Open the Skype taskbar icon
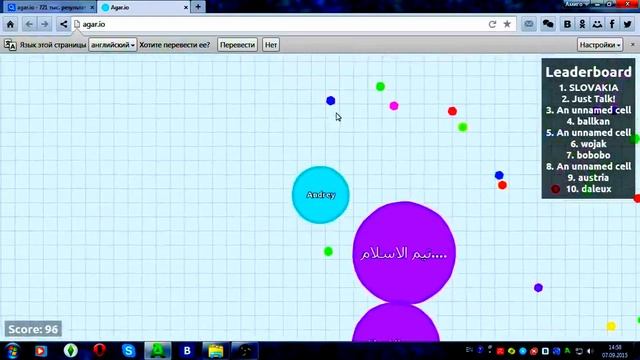Viewport: 640px width, 360px height. 129,351
